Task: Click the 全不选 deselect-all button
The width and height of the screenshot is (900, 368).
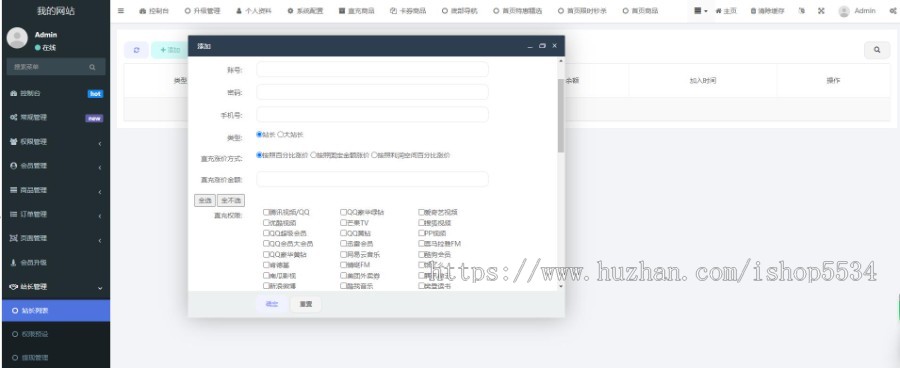Action: [231, 200]
